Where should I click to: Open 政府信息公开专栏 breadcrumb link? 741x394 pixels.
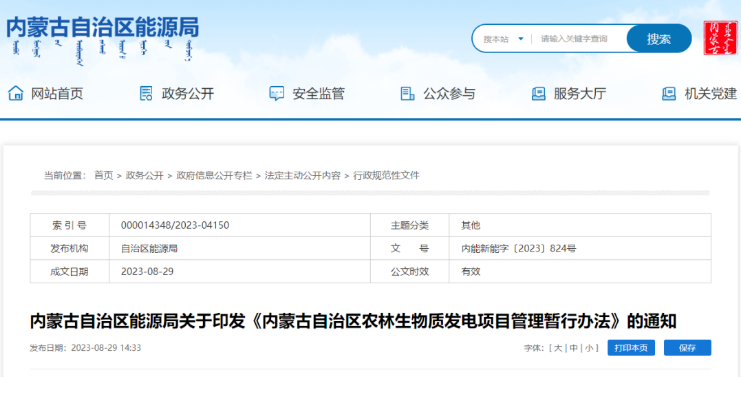[x=214, y=175]
